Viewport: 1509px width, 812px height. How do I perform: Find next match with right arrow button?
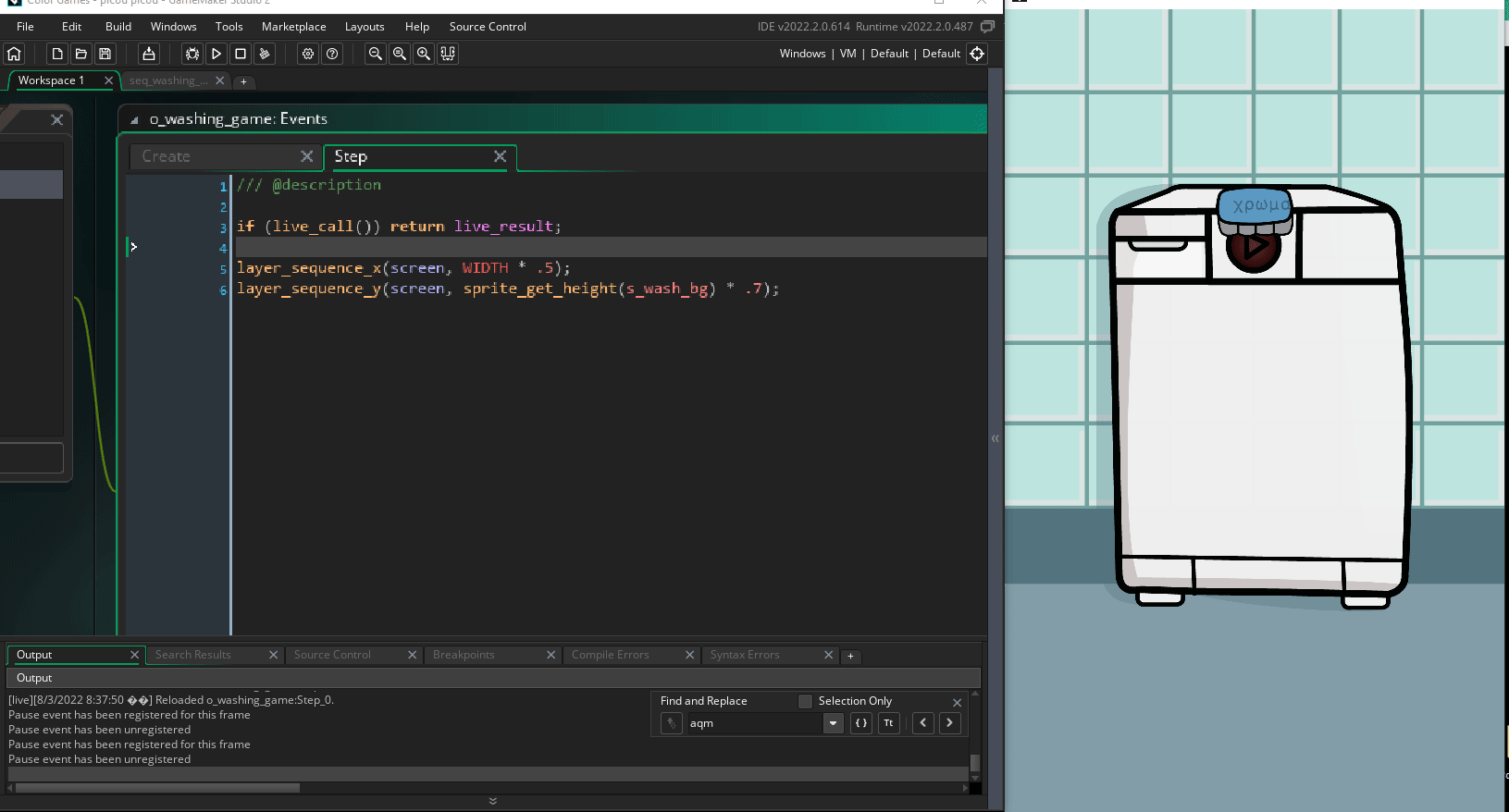(949, 723)
